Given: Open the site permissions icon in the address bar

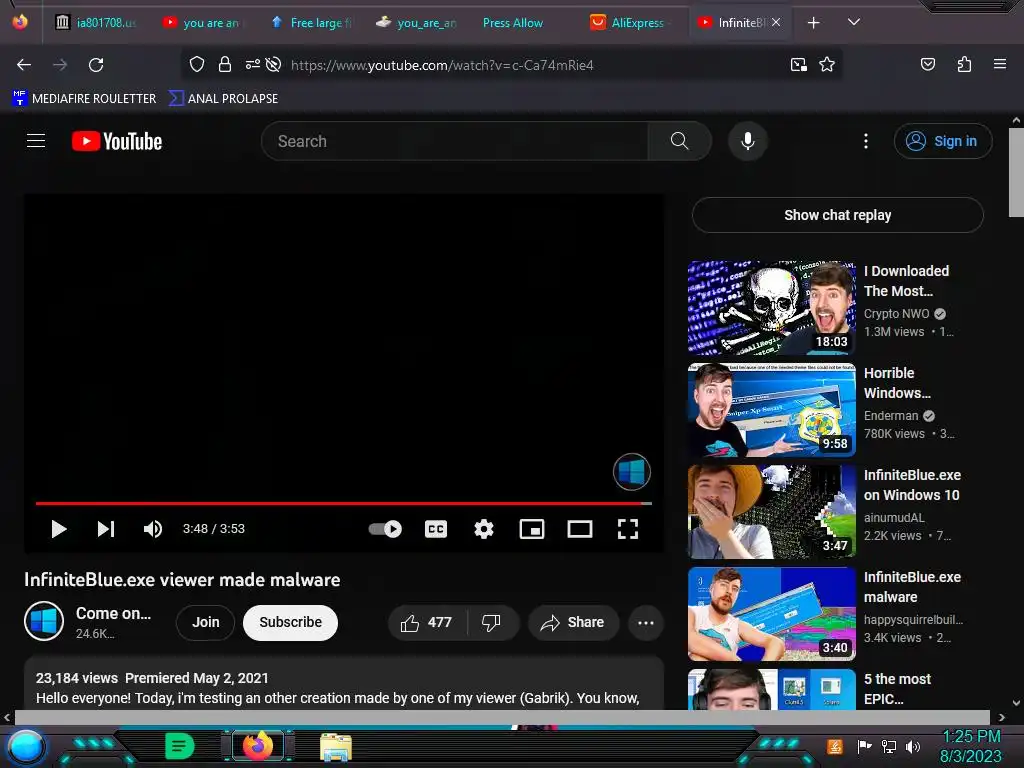Looking at the screenshot, I should point(253,64).
